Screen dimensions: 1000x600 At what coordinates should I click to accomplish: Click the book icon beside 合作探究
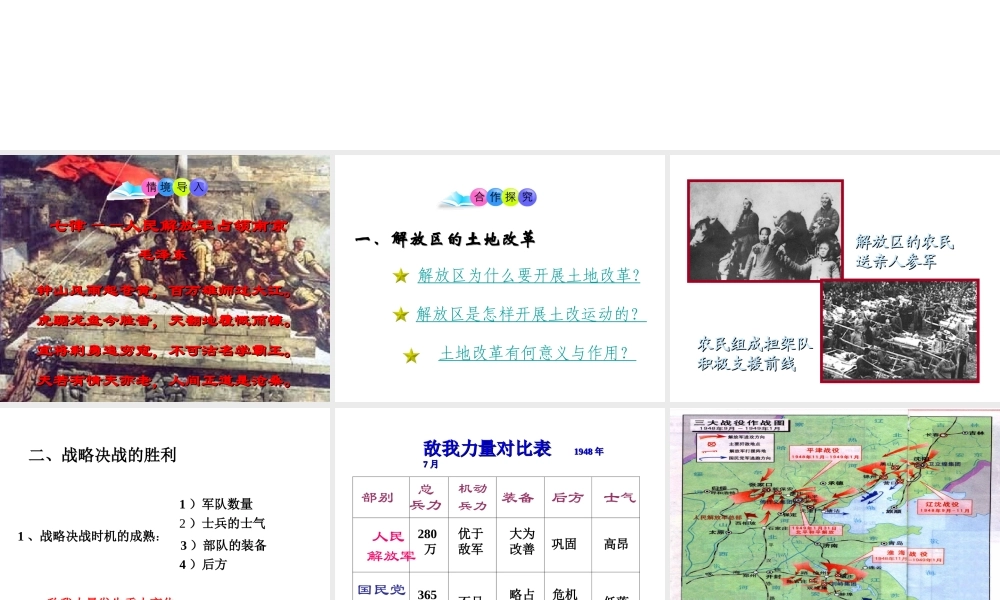tap(455, 200)
